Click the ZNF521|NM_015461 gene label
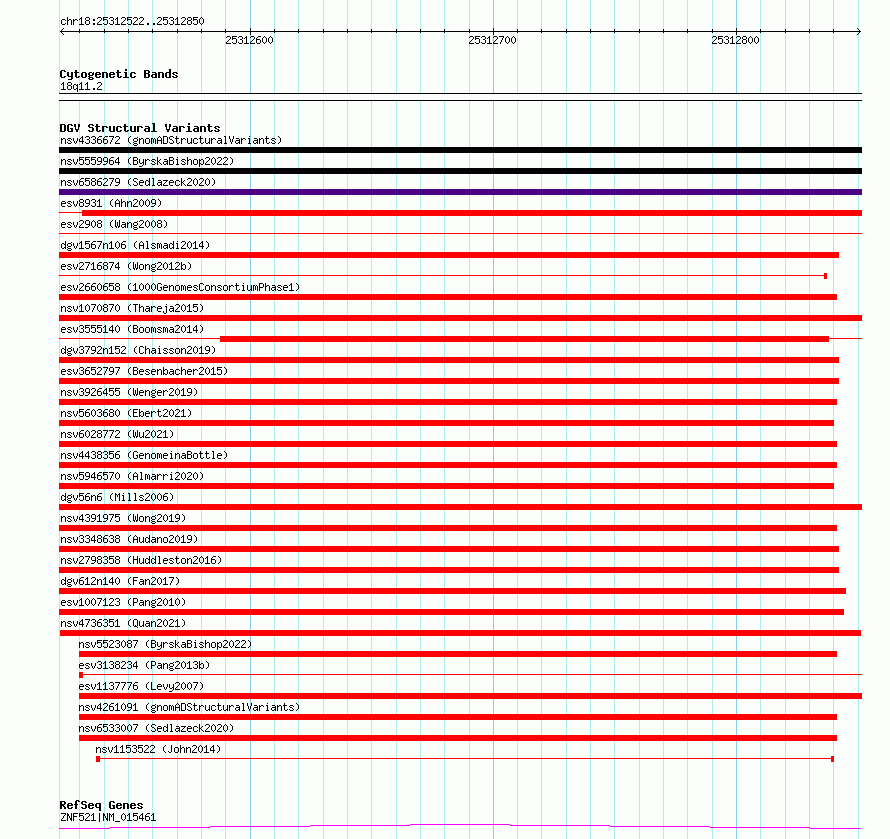 [x=108, y=817]
